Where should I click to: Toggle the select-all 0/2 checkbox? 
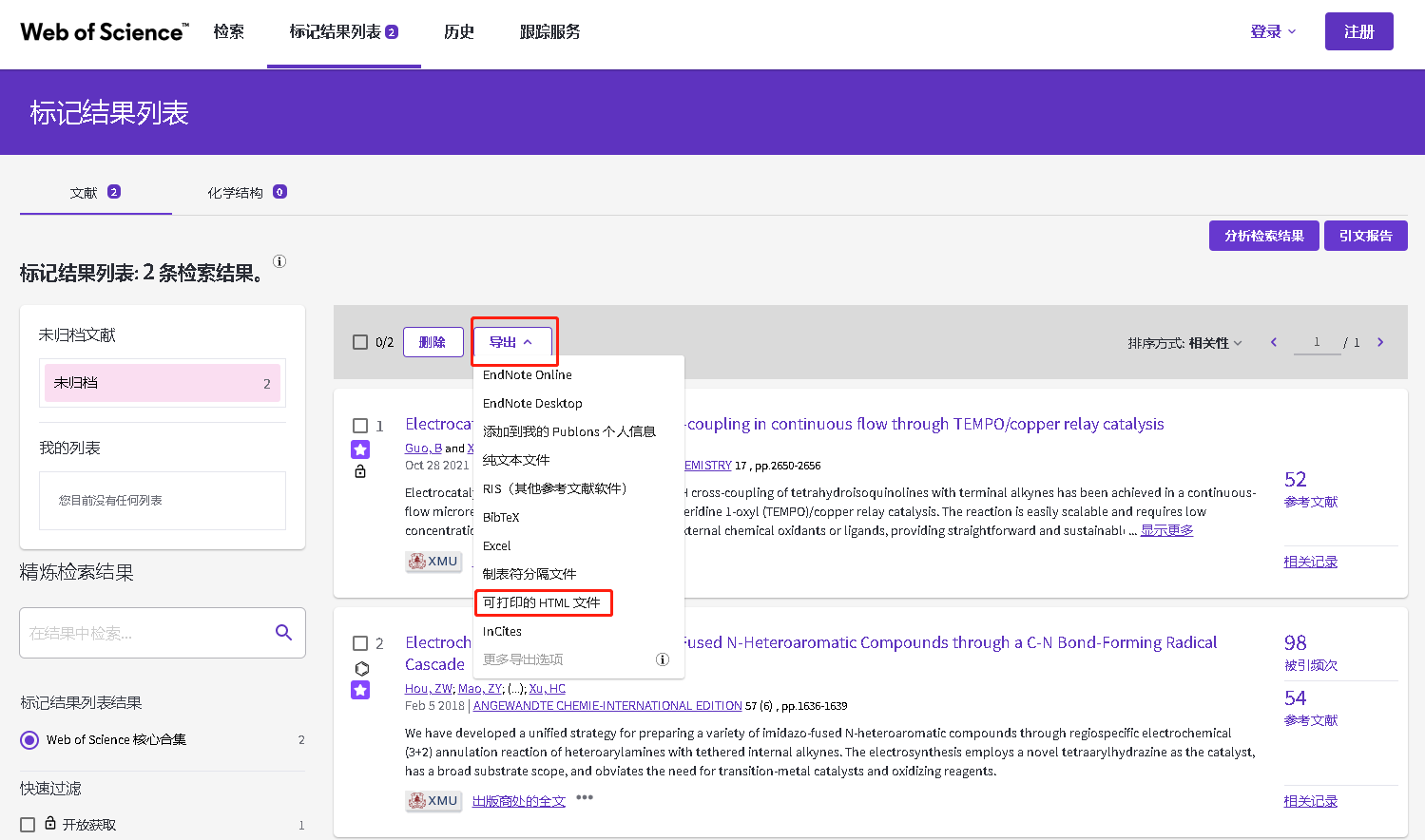coord(360,342)
